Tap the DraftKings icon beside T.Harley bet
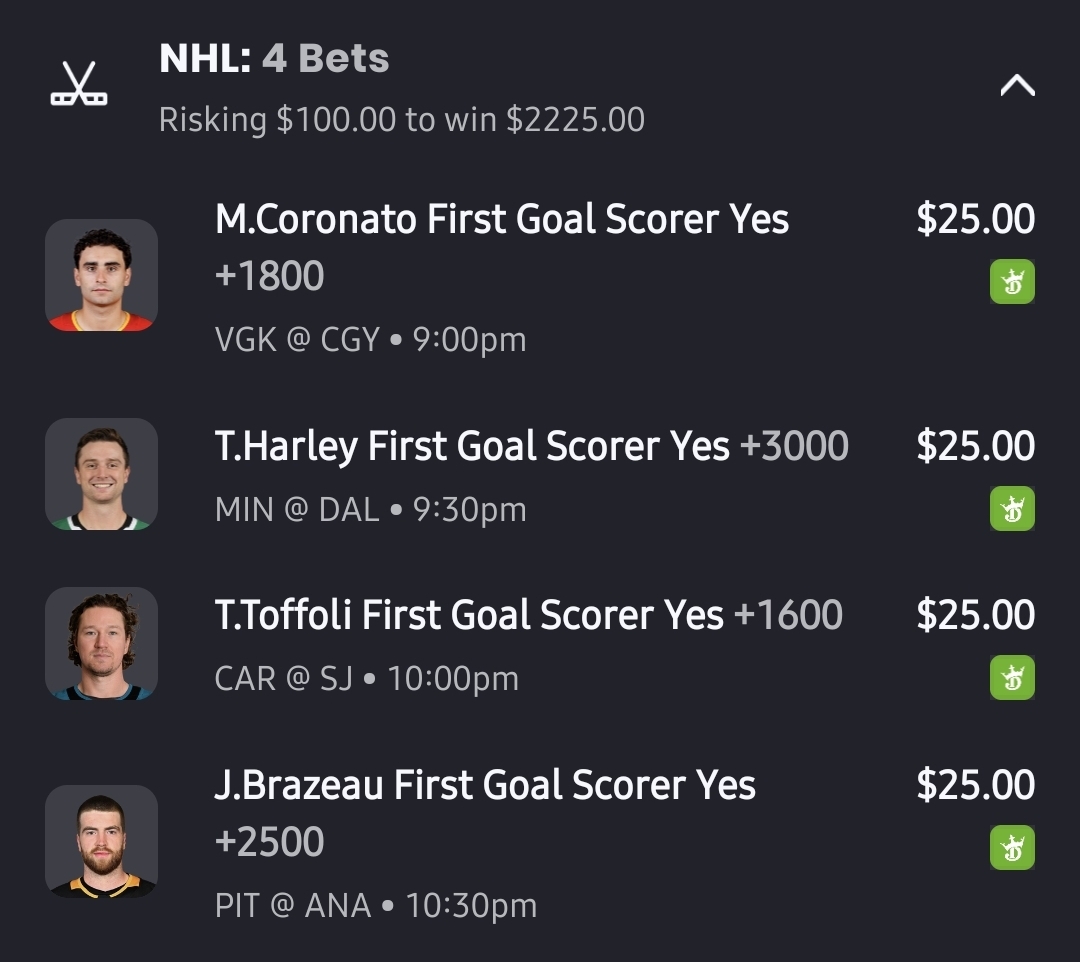Image resolution: width=1080 pixels, height=962 pixels. (1012, 508)
